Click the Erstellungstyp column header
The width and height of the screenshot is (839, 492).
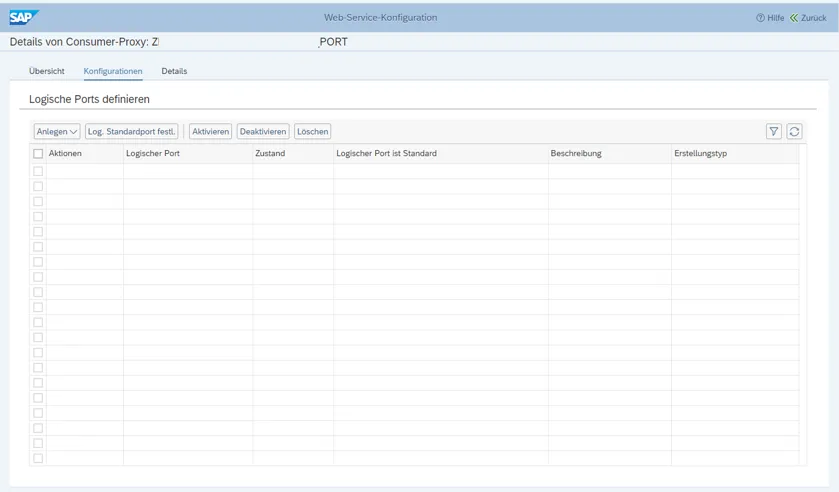700,154
